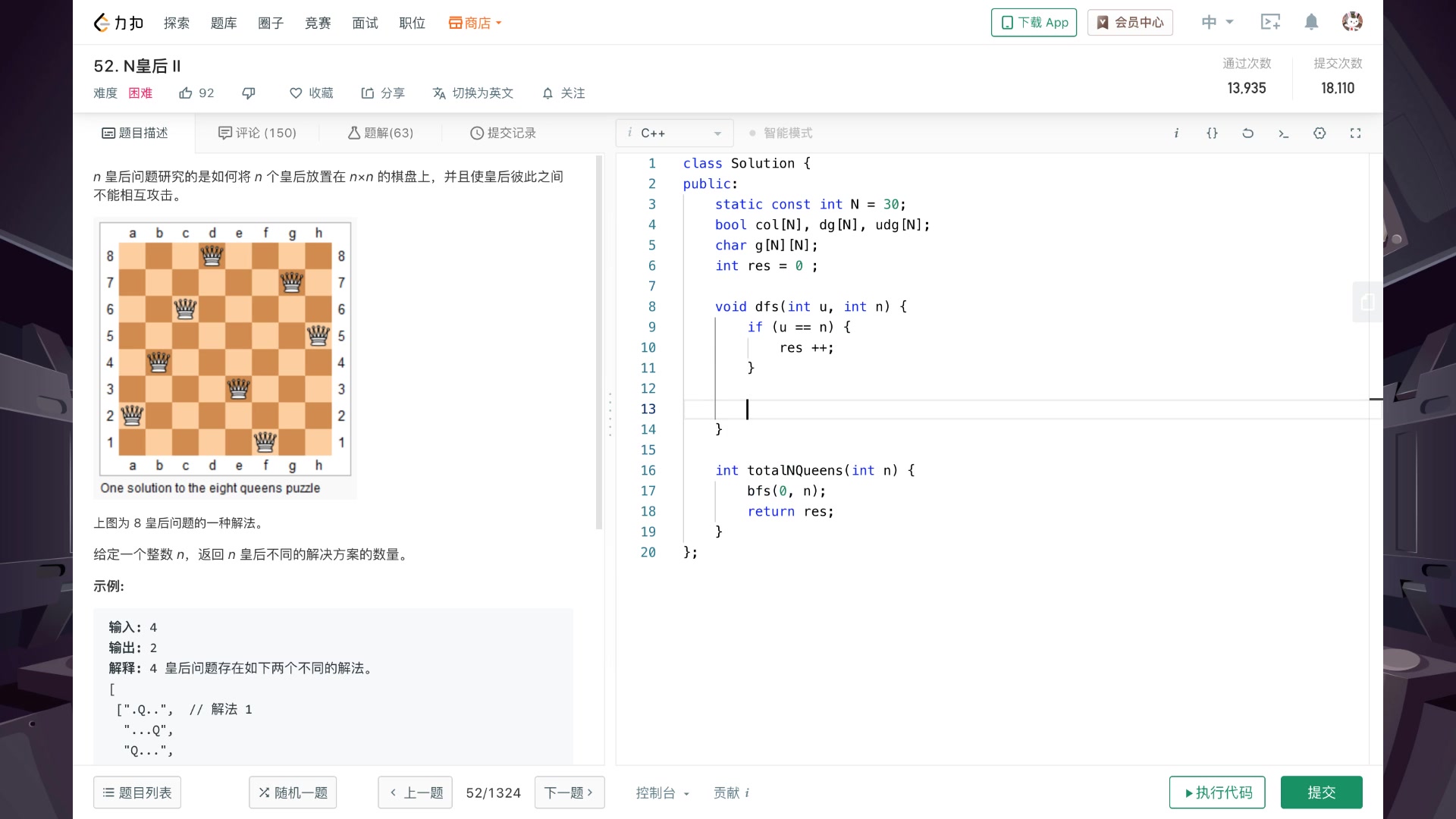Reset the code to default template
This screenshot has height=819, width=1456.
pyautogui.click(x=1247, y=133)
